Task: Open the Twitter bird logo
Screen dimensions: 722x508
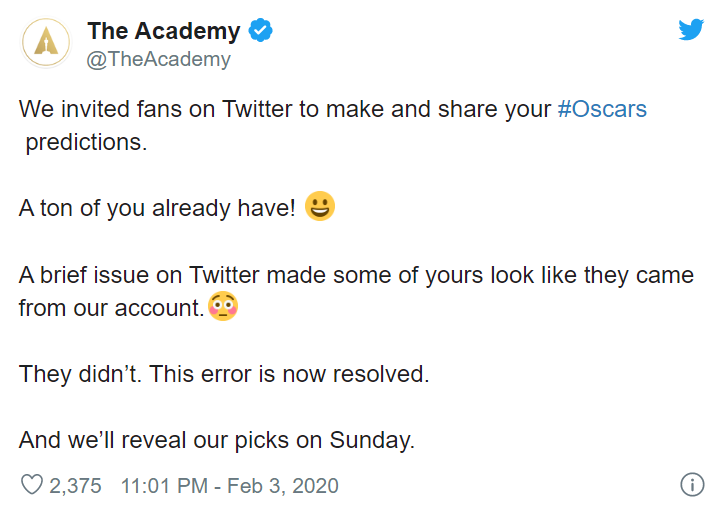Action: (x=691, y=30)
